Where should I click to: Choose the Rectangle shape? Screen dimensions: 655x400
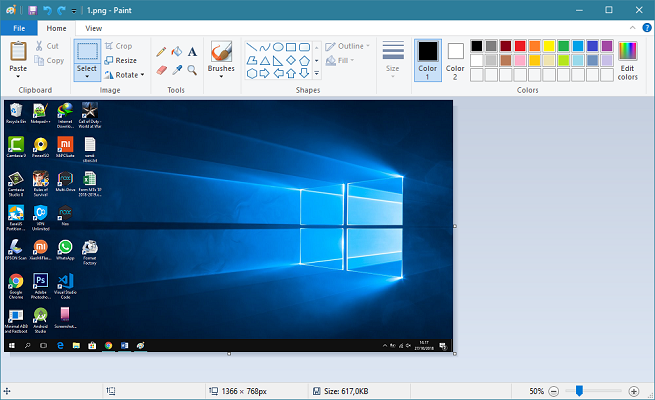pyautogui.click(x=291, y=47)
